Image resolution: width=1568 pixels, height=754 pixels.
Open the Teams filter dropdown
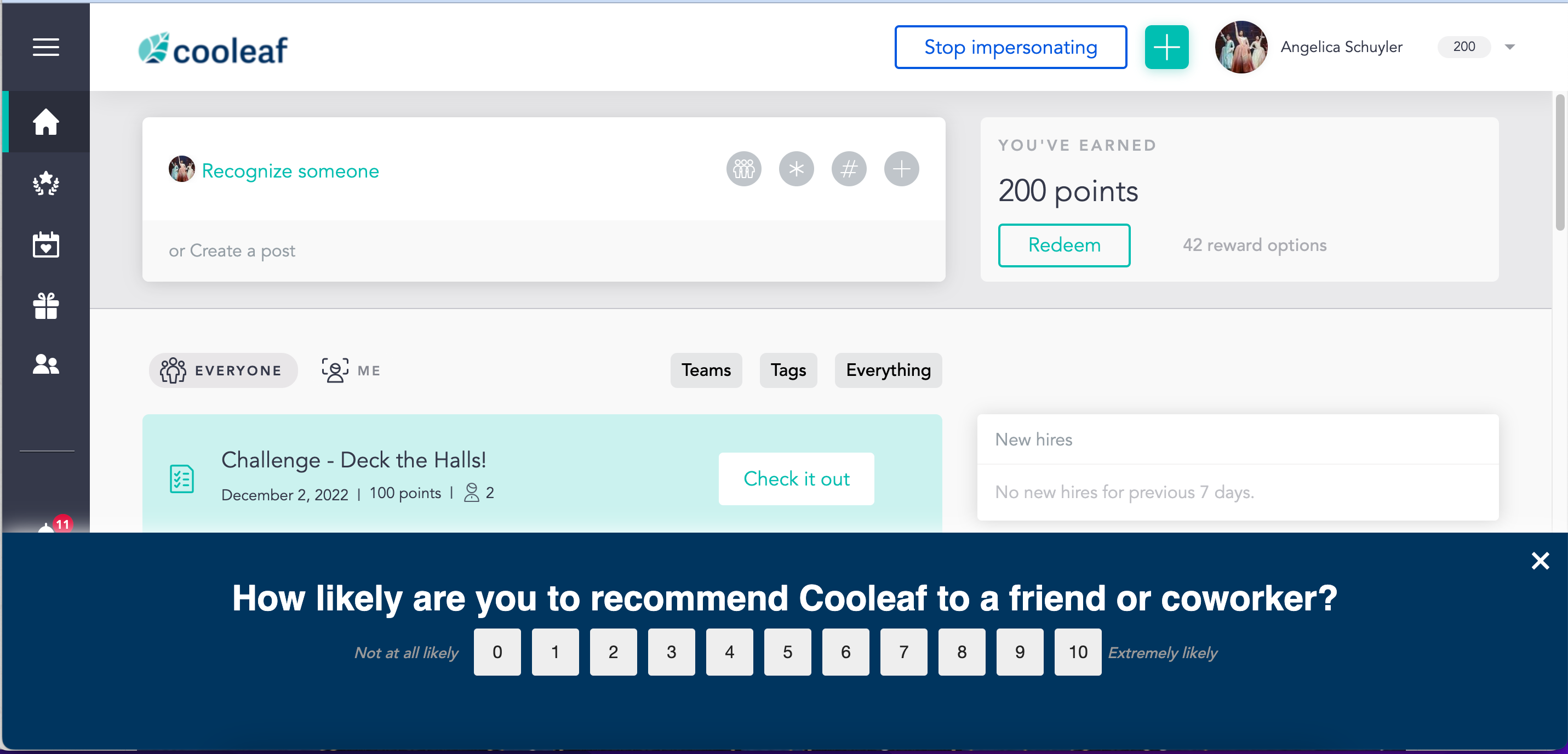pyautogui.click(x=706, y=370)
